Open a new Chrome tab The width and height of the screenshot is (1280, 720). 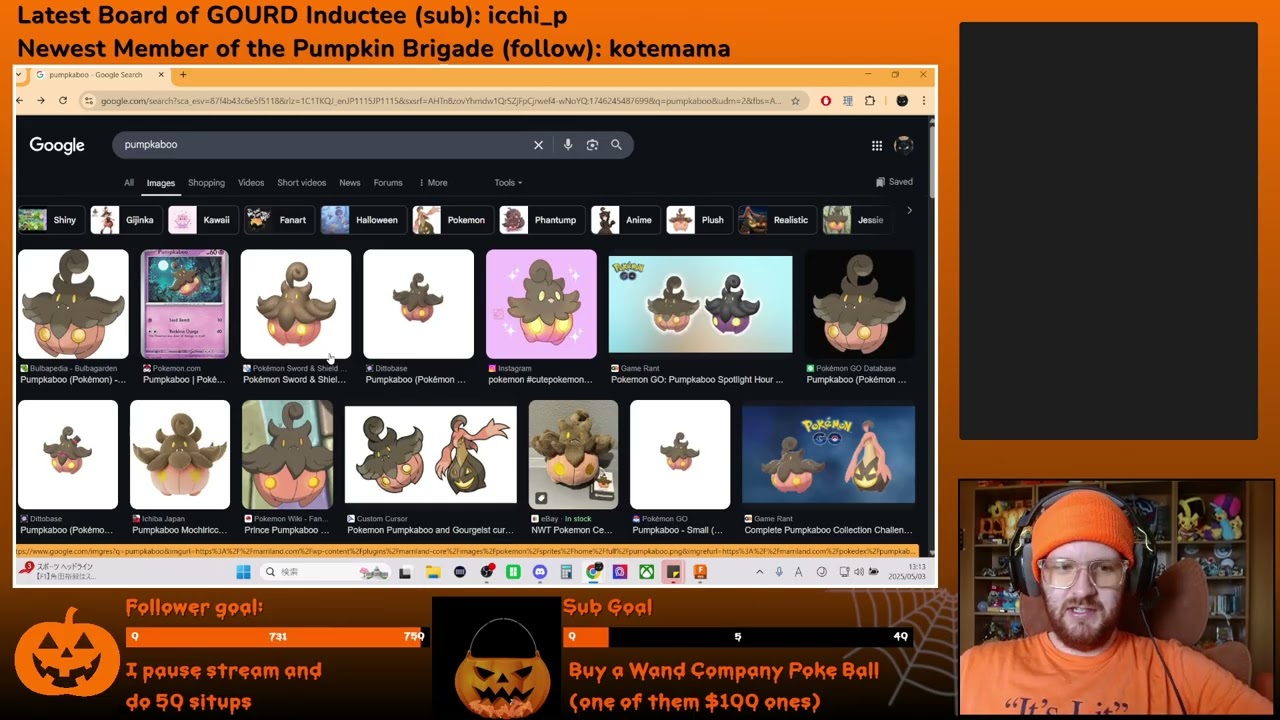click(x=183, y=75)
